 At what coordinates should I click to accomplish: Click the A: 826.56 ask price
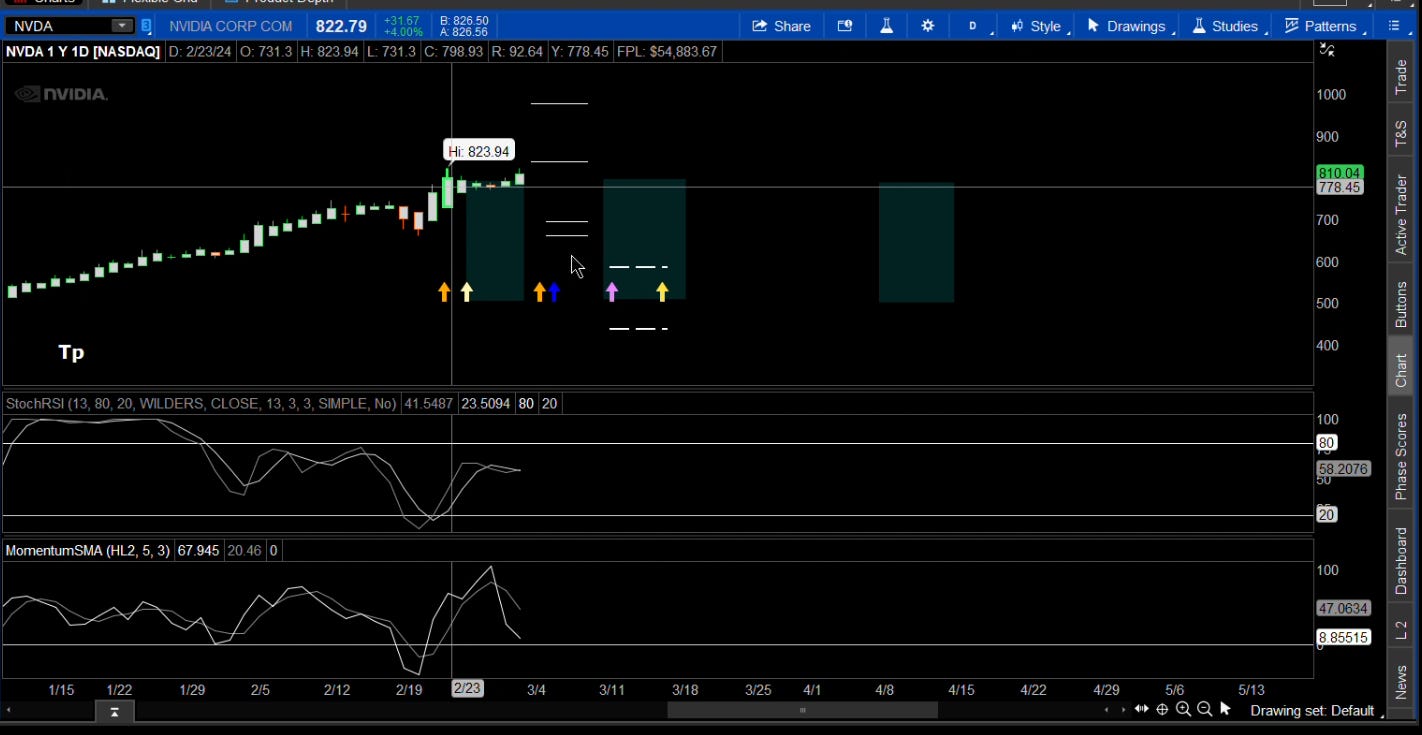pyautogui.click(x=464, y=32)
